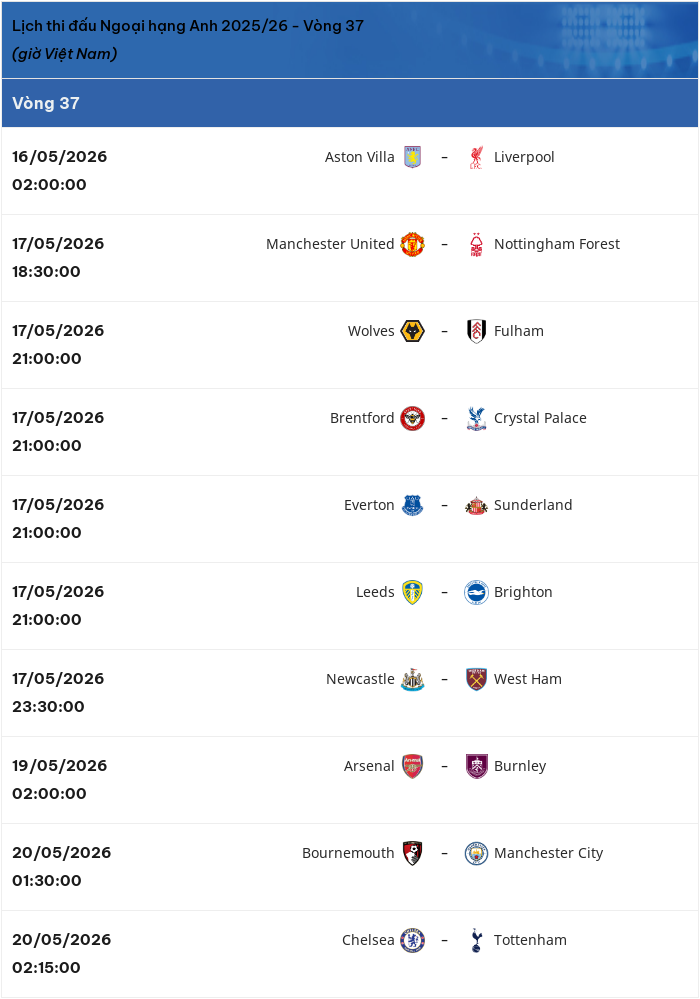Click the Tottenham cockerel crest

[x=476, y=940]
